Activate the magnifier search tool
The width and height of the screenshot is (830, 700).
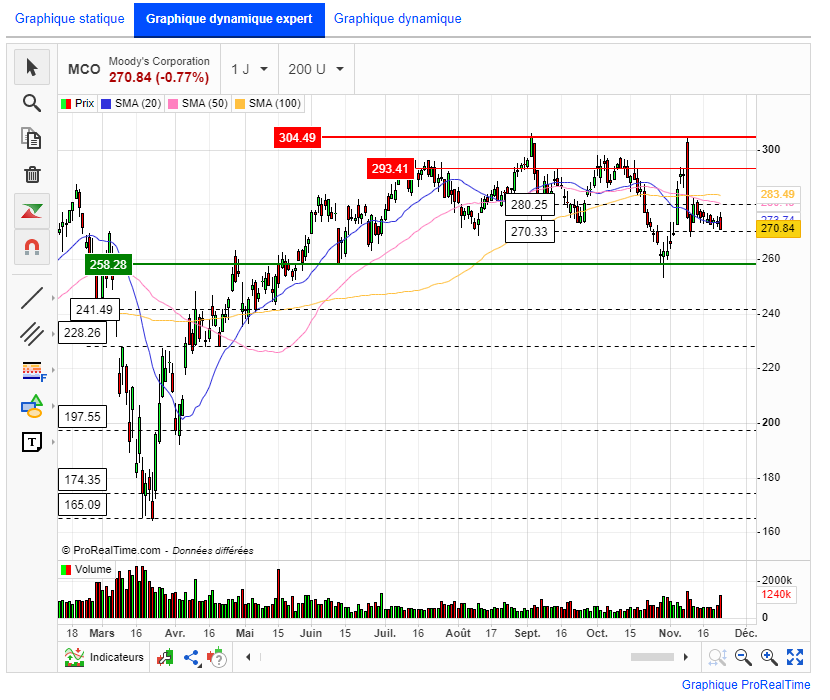(x=32, y=103)
